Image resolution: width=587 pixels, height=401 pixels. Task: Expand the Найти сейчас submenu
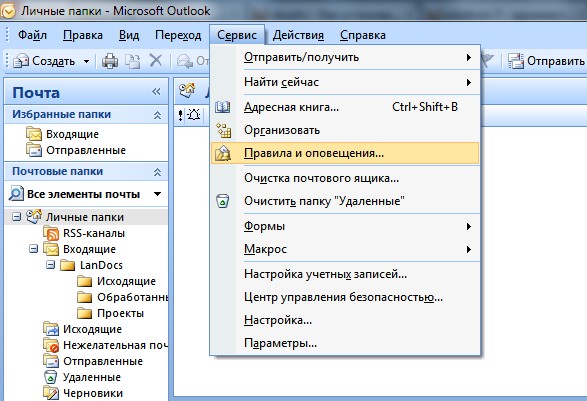click(345, 82)
